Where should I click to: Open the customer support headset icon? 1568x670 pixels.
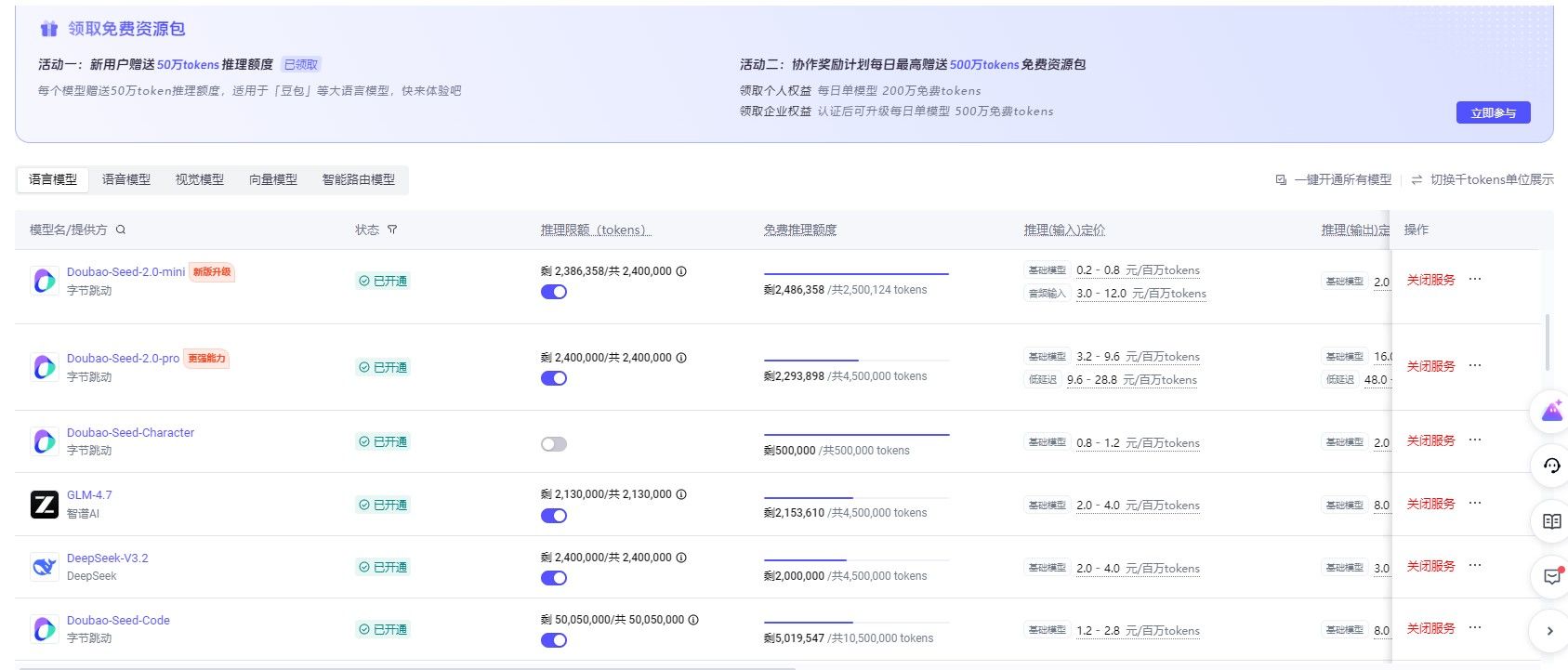(1551, 466)
